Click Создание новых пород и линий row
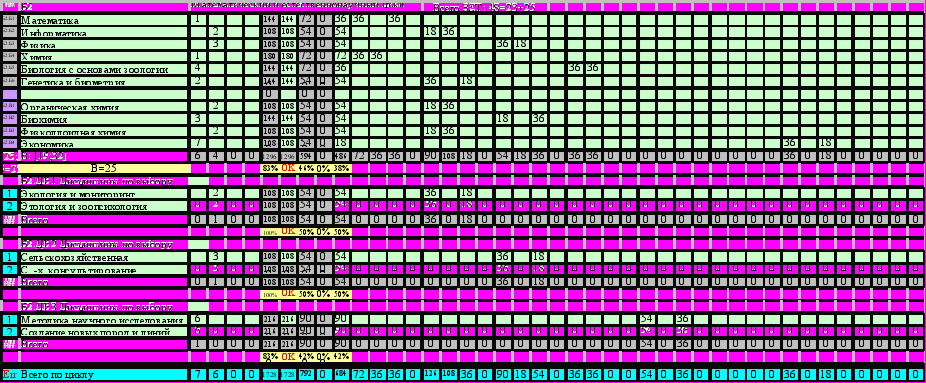Viewport: 926px width, 383px height. click(x=104, y=332)
